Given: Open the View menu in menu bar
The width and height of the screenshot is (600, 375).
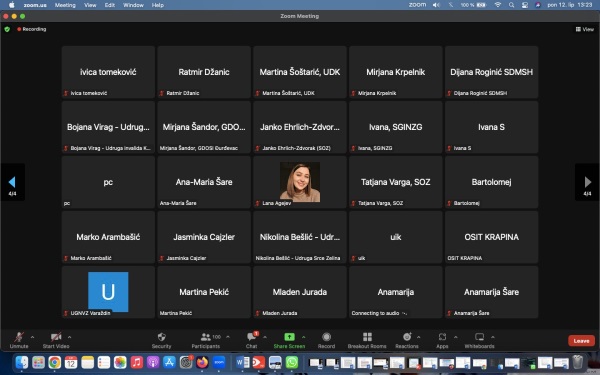Looking at the screenshot, I should click(x=90, y=5).
